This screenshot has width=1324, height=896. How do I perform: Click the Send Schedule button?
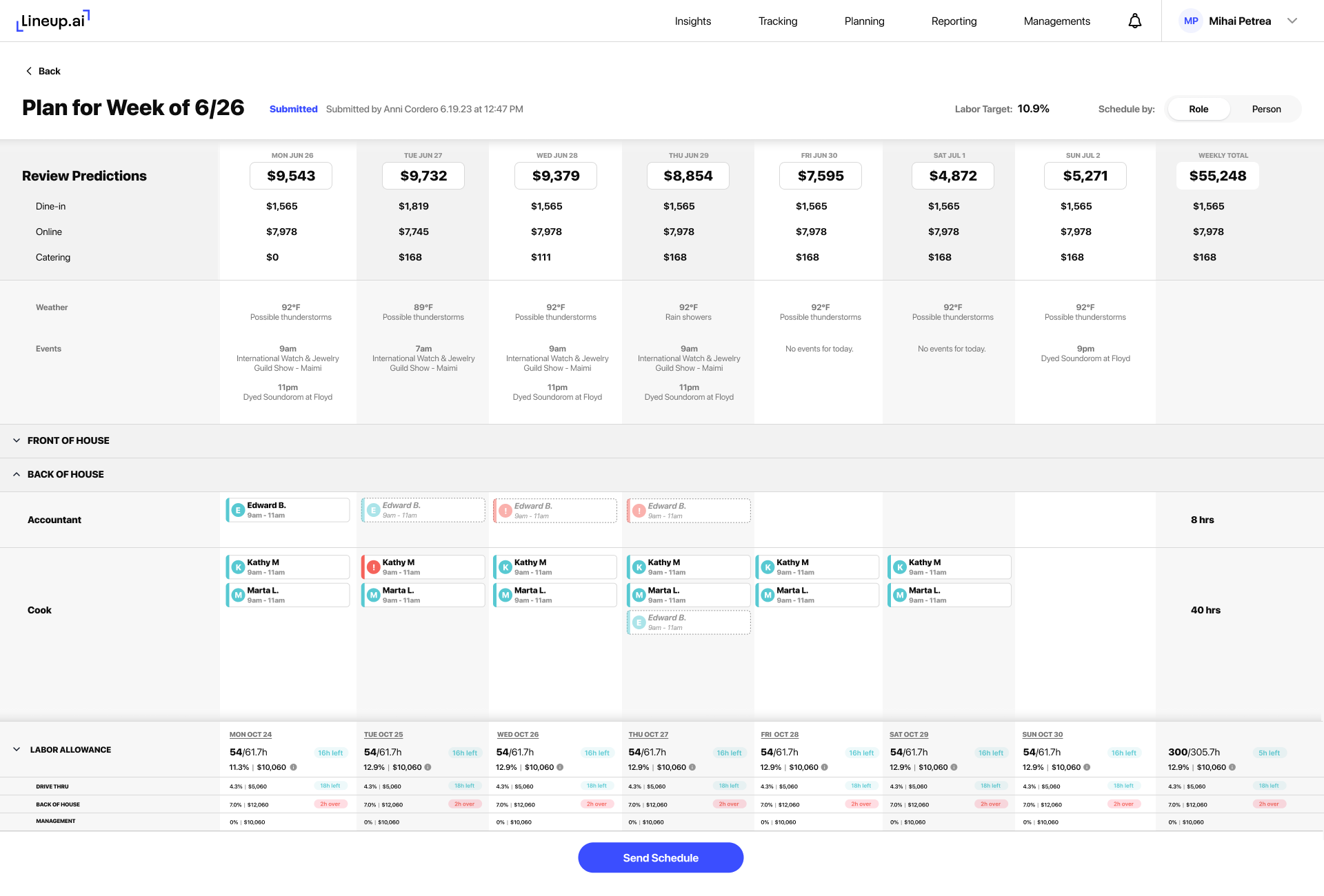coord(661,857)
